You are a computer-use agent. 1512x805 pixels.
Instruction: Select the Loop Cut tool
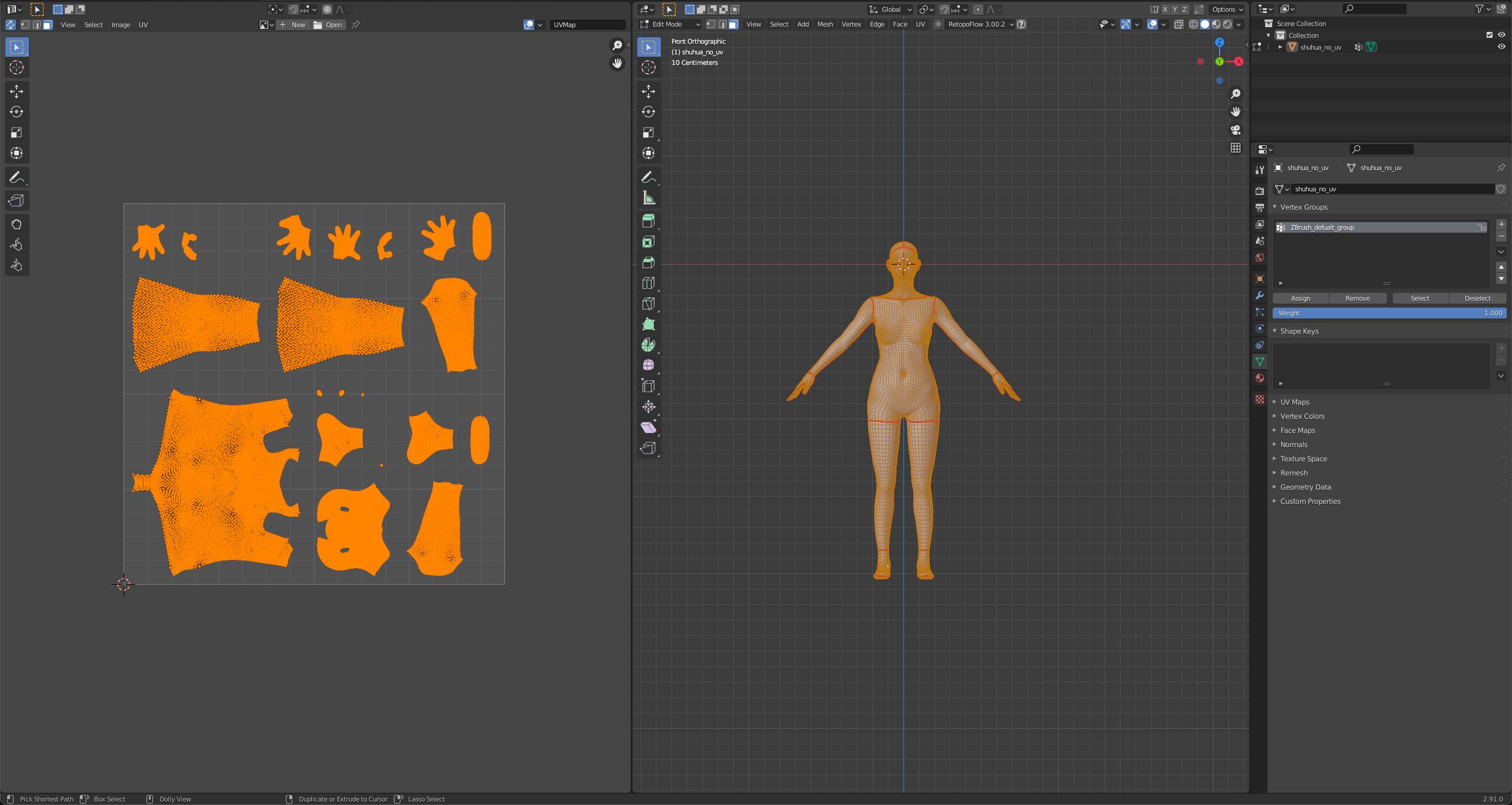click(x=649, y=283)
